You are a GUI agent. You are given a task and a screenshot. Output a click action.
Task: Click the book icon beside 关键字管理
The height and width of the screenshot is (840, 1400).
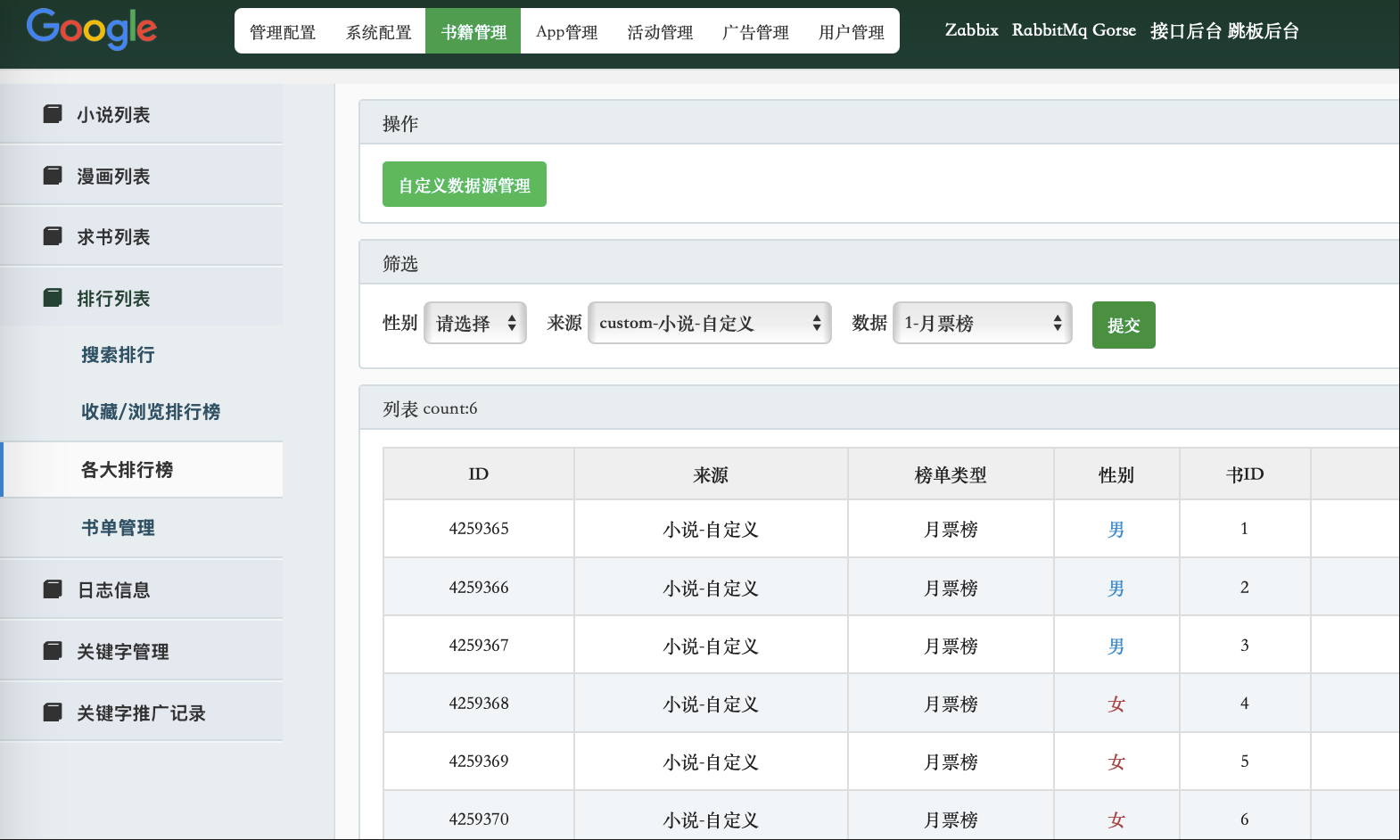[53, 651]
